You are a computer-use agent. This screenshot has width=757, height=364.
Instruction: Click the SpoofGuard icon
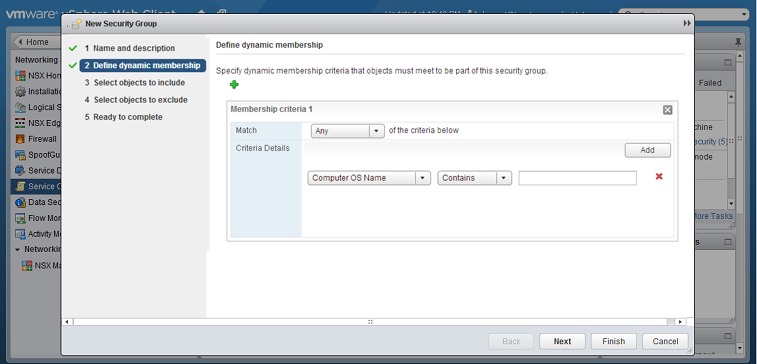click(x=20, y=155)
